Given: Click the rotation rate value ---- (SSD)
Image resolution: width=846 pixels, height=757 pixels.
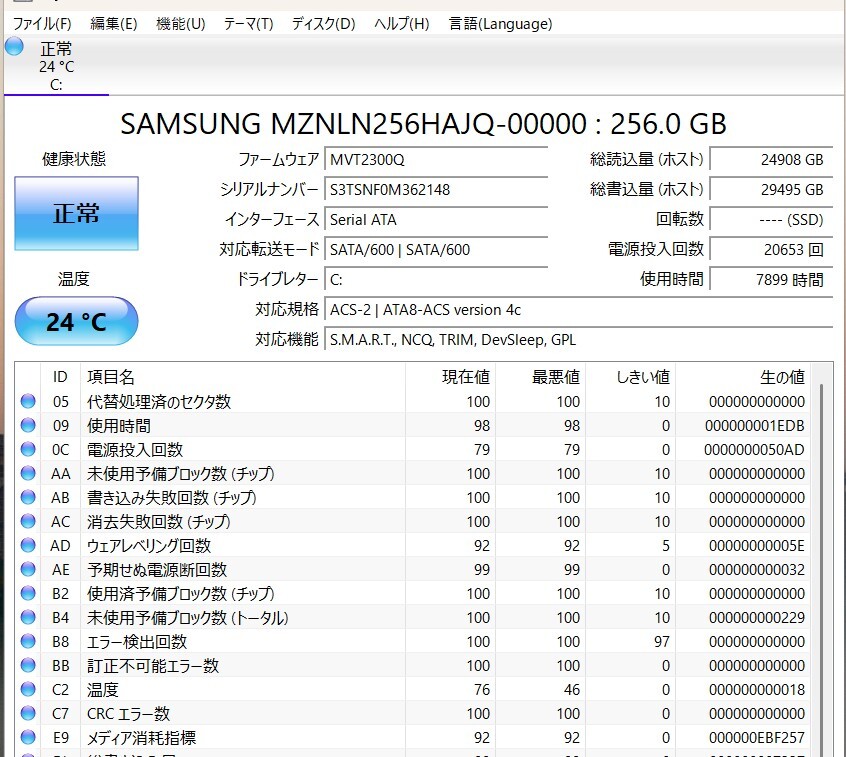Looking at the screenshot, I should [771, 220].
